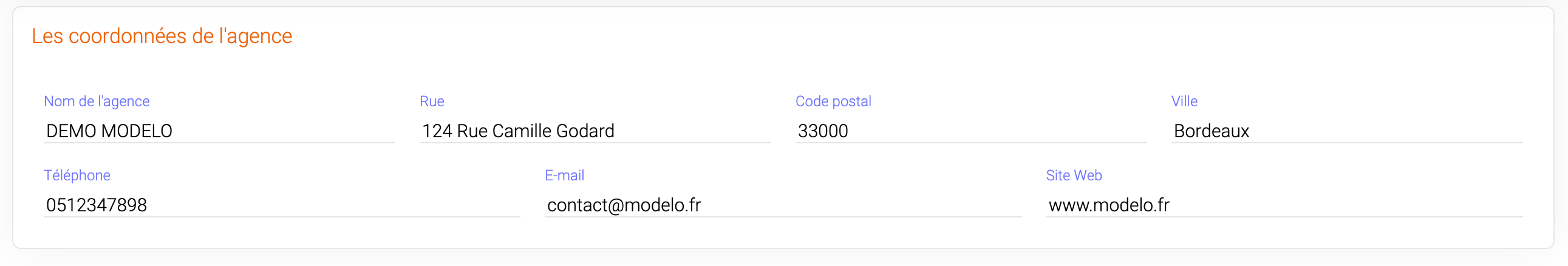
Task: Click the 0512347898 phone number text
Action: 96,205
